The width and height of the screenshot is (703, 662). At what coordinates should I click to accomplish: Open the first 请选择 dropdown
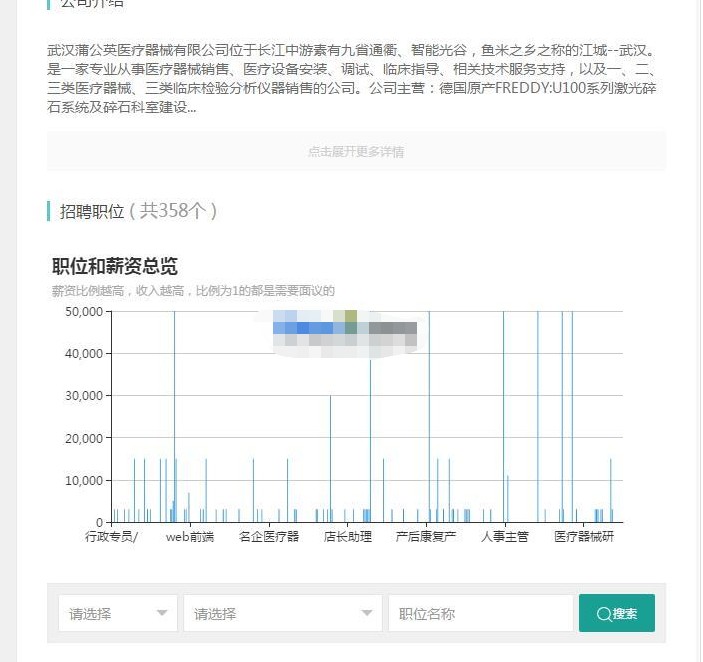point(118,613)
